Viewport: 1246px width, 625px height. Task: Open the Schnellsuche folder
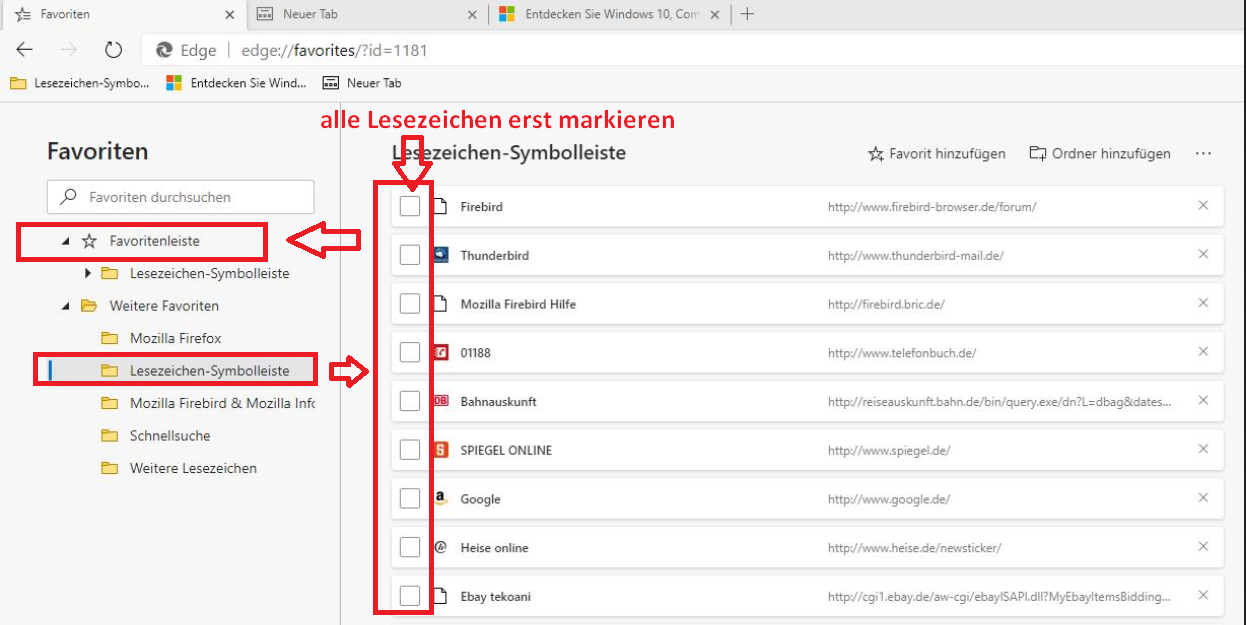pyautogui.click(x=170, y=436)
